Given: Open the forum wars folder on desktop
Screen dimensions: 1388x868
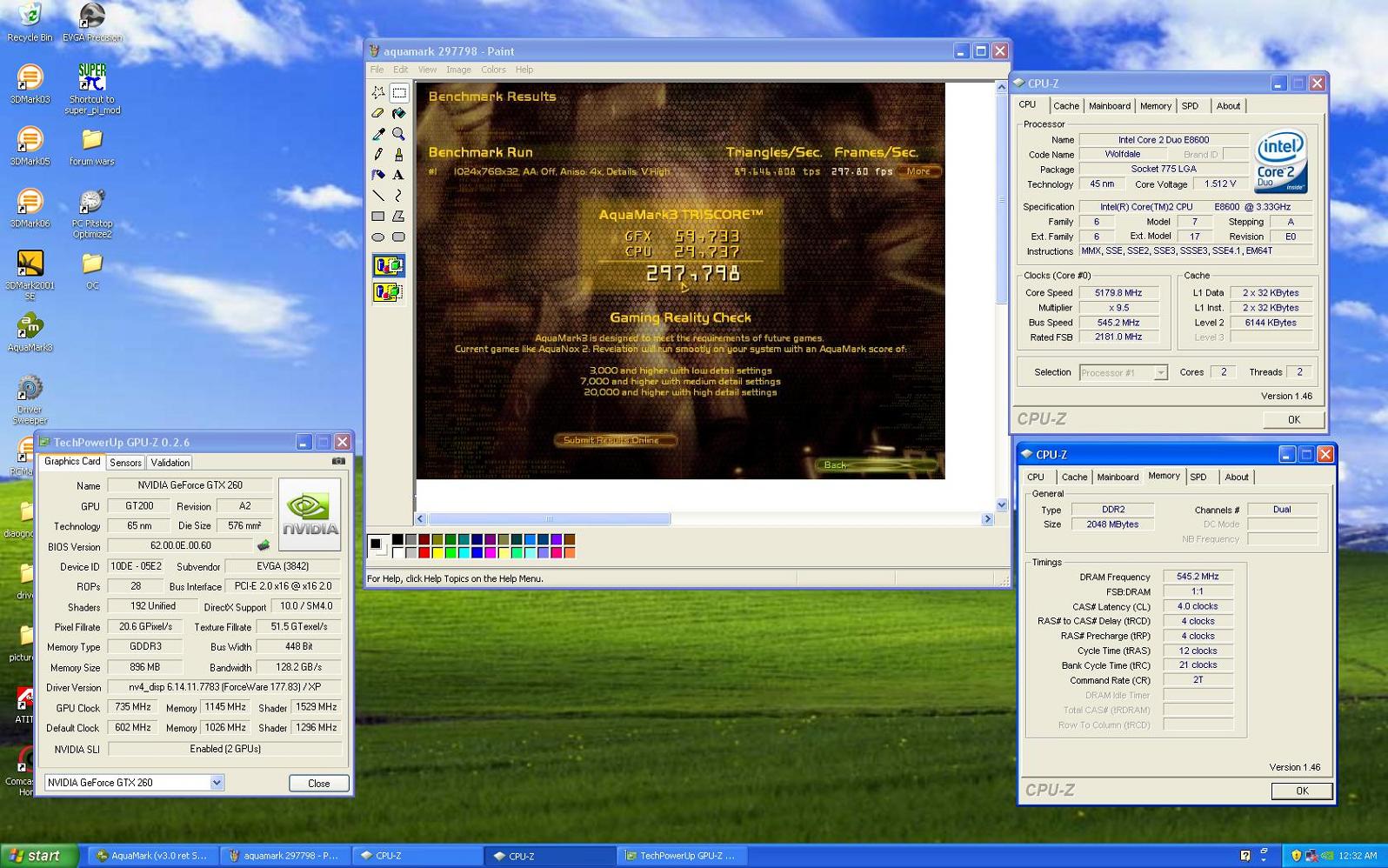Looking at the screenshot, I should (x=92, y=146).
